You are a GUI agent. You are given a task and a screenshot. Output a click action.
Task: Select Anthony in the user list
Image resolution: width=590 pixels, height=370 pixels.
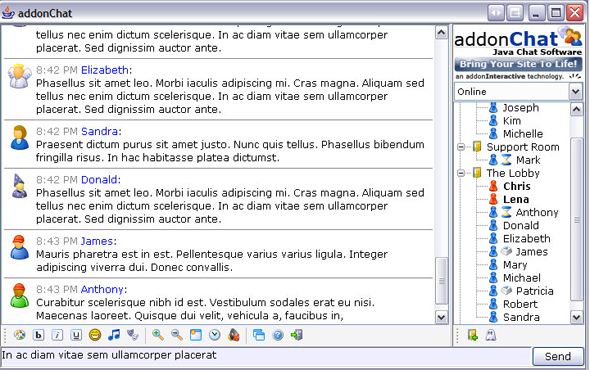(537, 212)
